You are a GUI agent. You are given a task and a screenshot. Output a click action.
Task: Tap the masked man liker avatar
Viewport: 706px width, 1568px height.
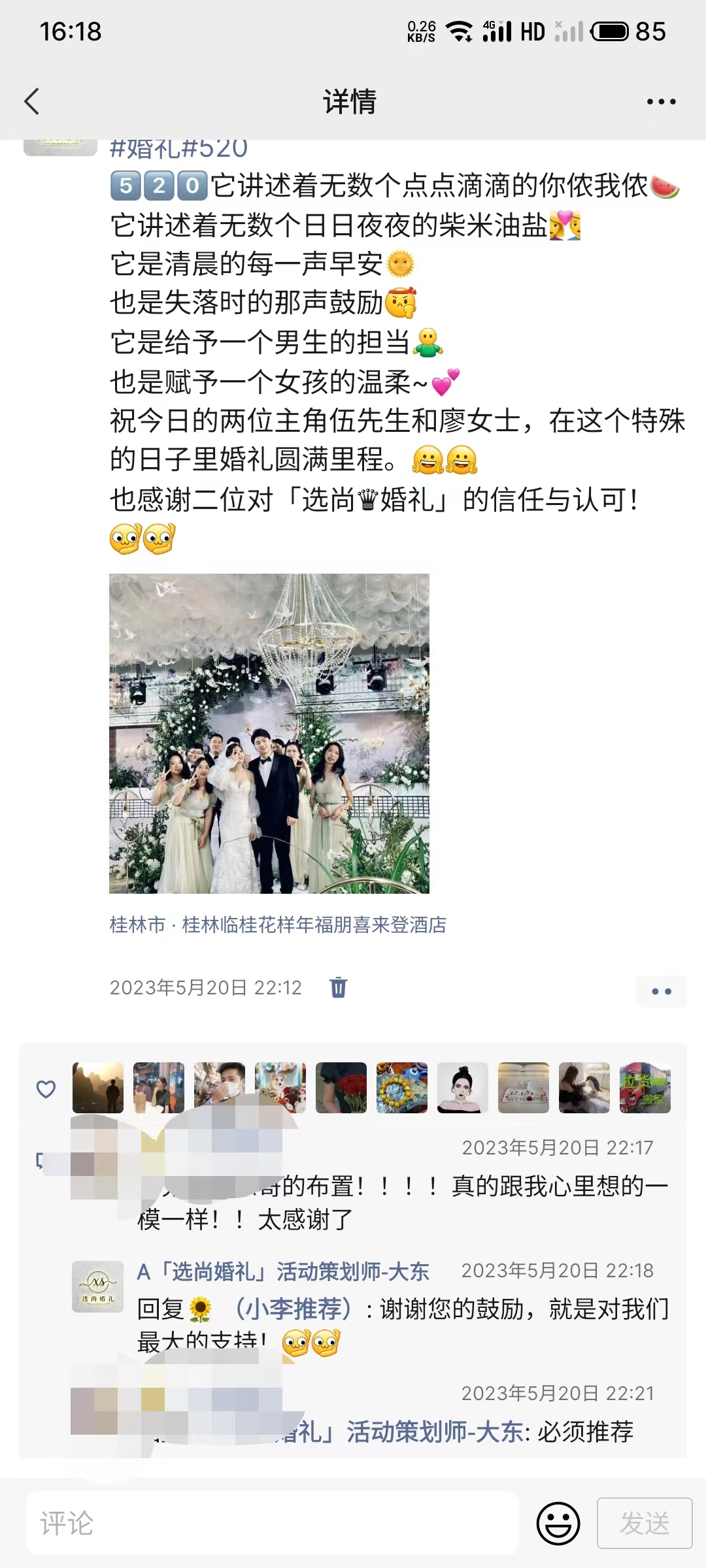[x=220, y=1088]
